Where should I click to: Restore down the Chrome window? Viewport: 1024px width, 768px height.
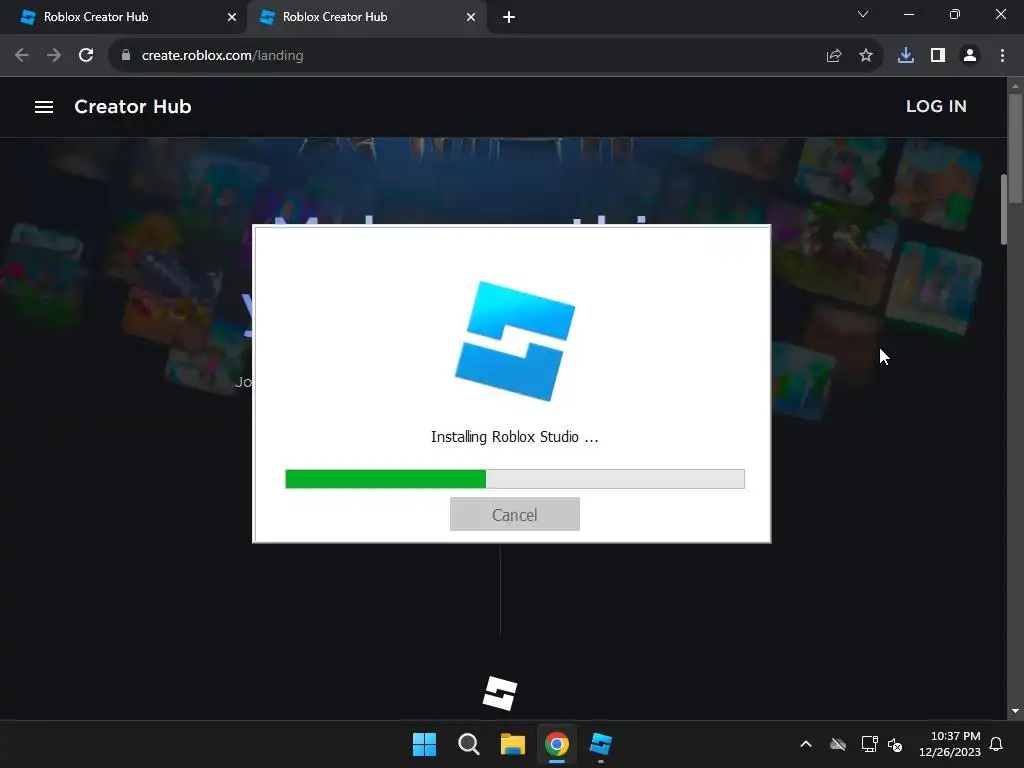tap(954, 14)
